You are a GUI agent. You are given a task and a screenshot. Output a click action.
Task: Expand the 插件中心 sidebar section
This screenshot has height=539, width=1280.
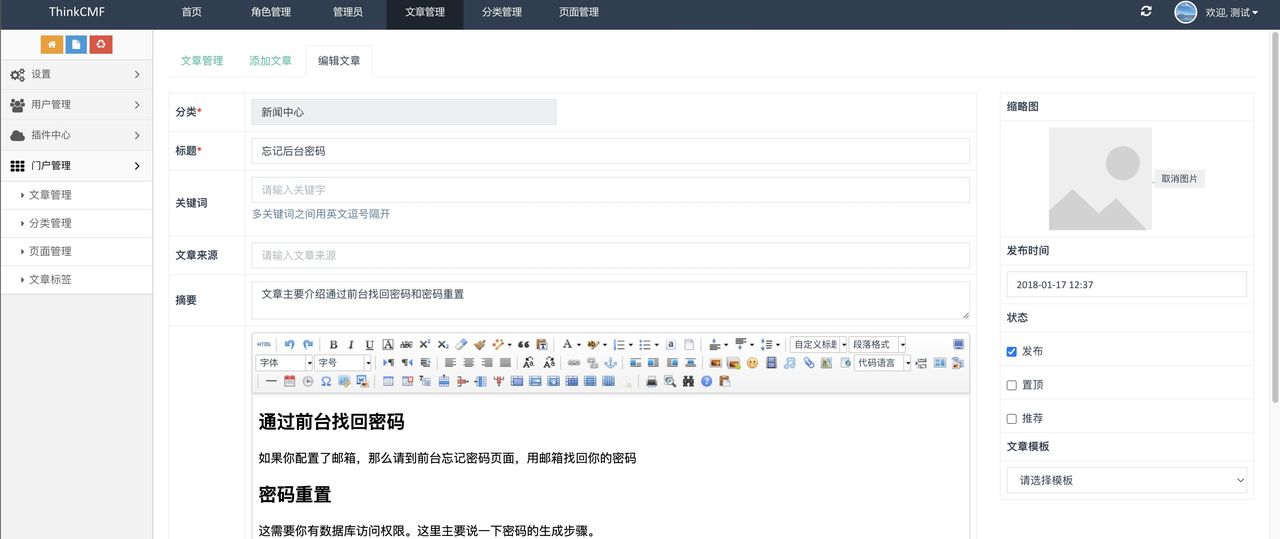point(76,135)
